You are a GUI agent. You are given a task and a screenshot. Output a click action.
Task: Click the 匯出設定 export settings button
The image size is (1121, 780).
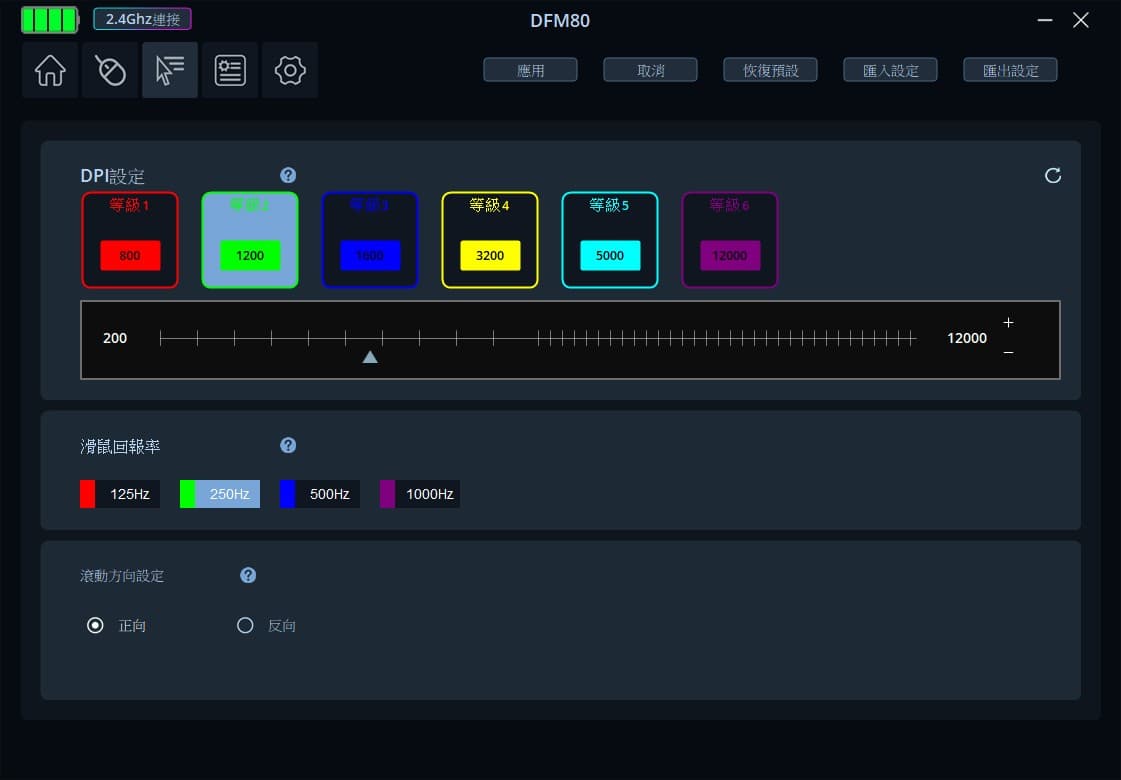[1010, 70]
